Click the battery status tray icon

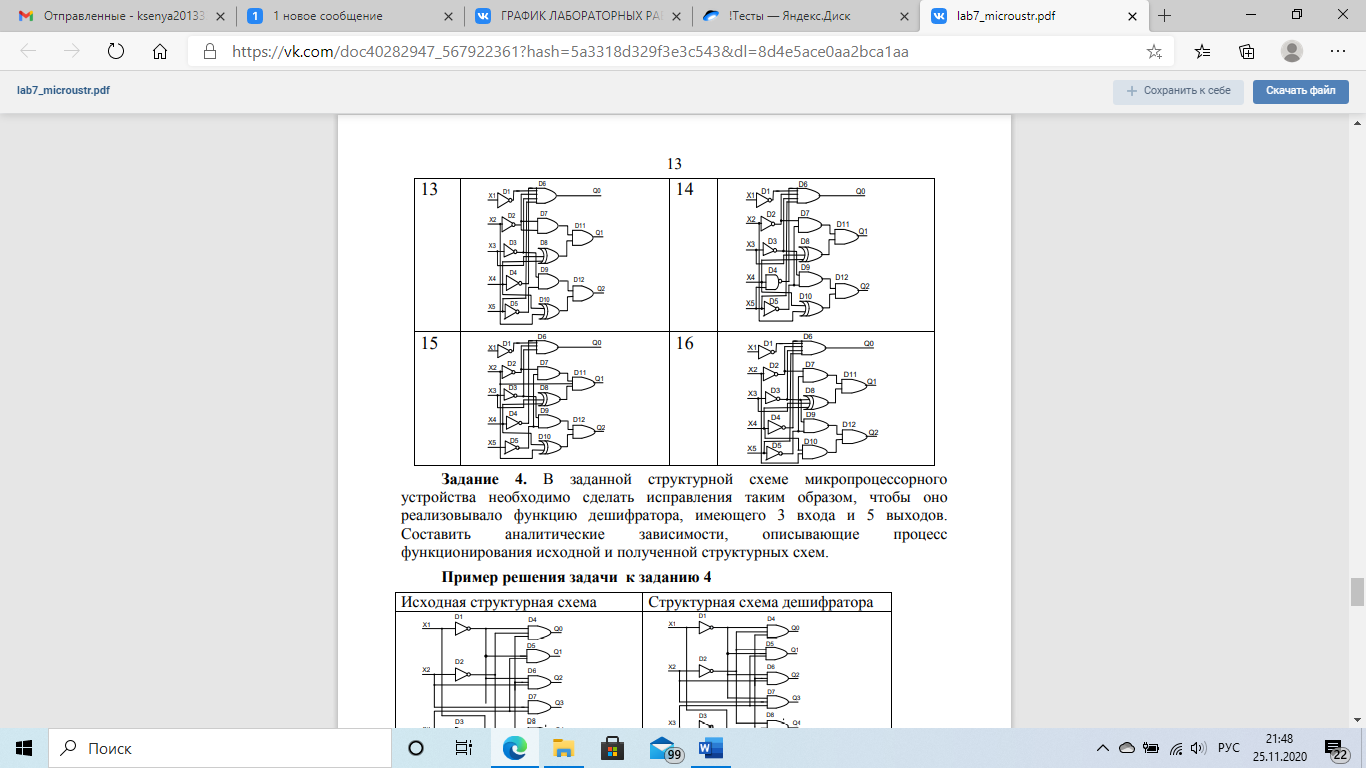pos(1151,748)
